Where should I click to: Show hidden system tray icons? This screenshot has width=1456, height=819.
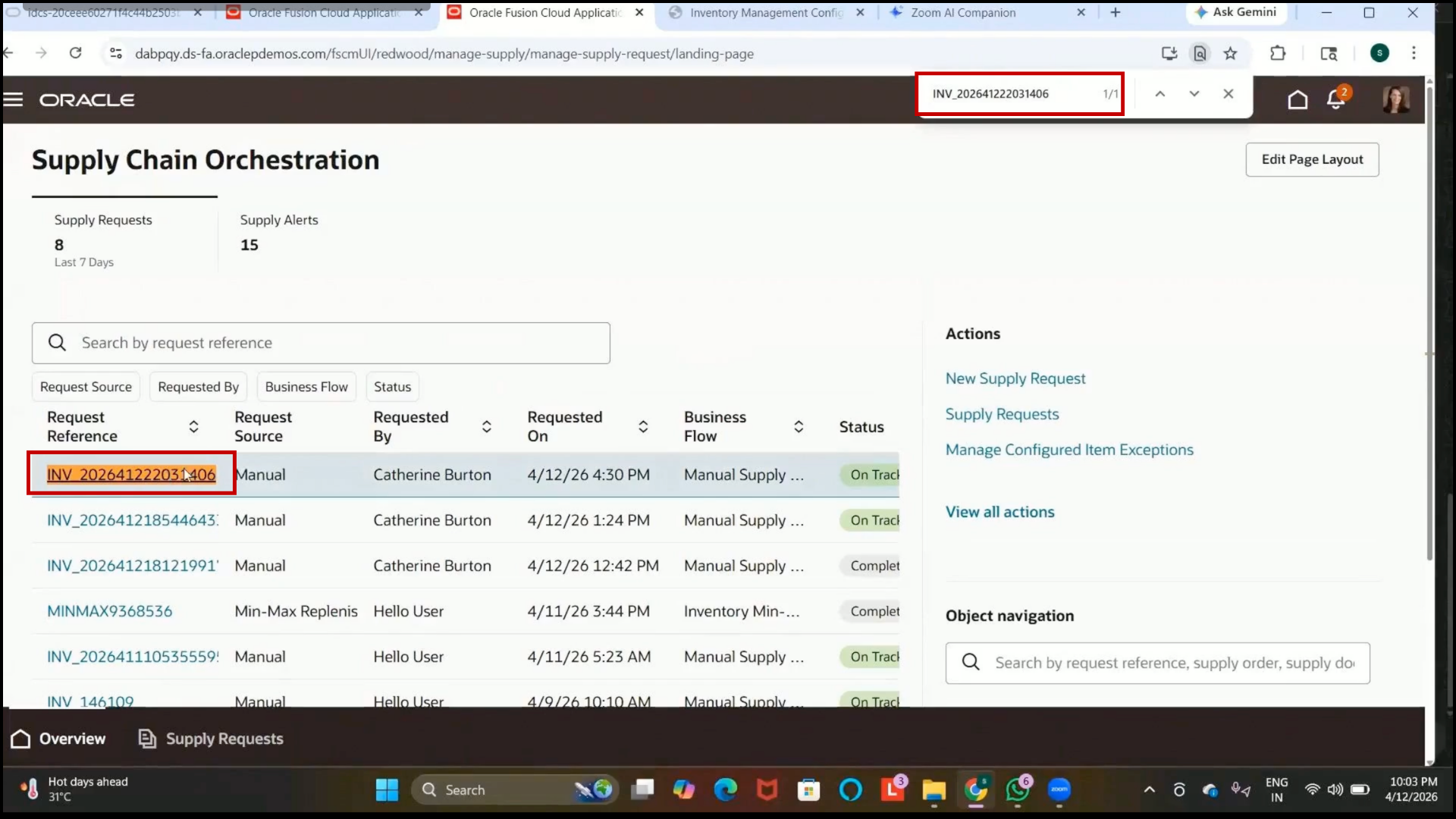pos(1150,790)
